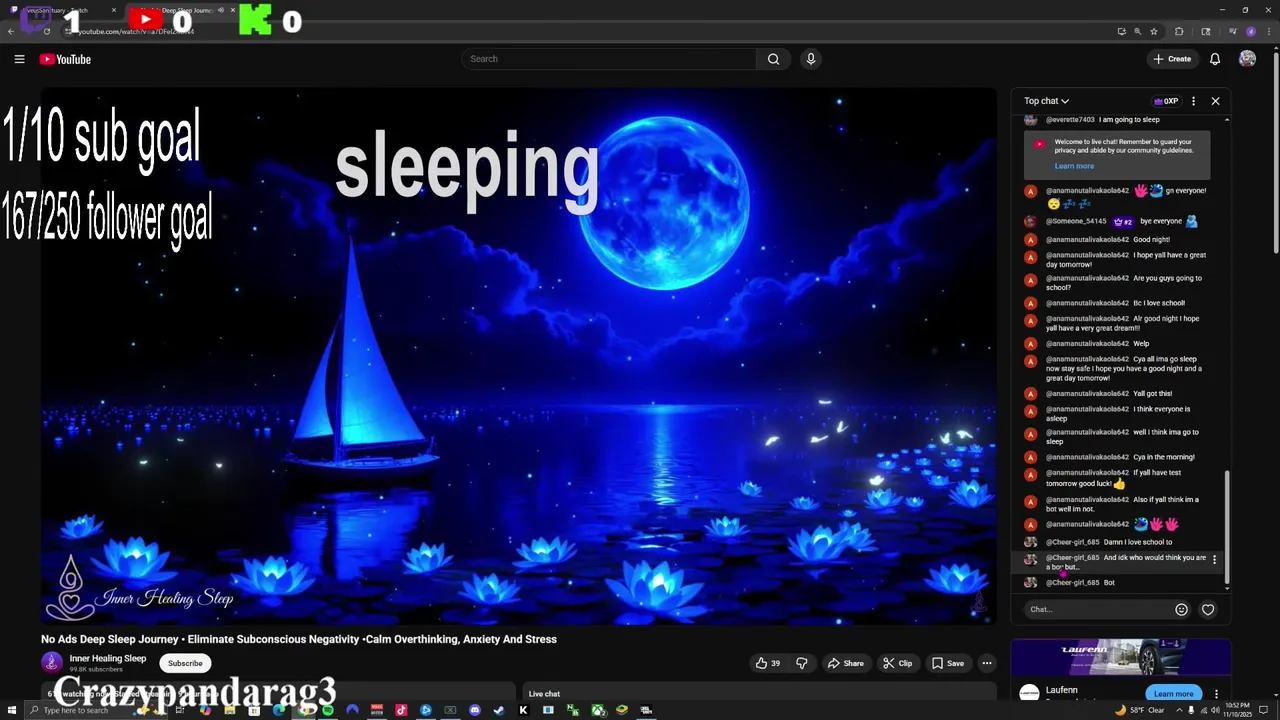Open options for Cheer-girl_685 message 'And idk who'
The width and height of the screenshot is (1280, 720).
[1214, 560]
